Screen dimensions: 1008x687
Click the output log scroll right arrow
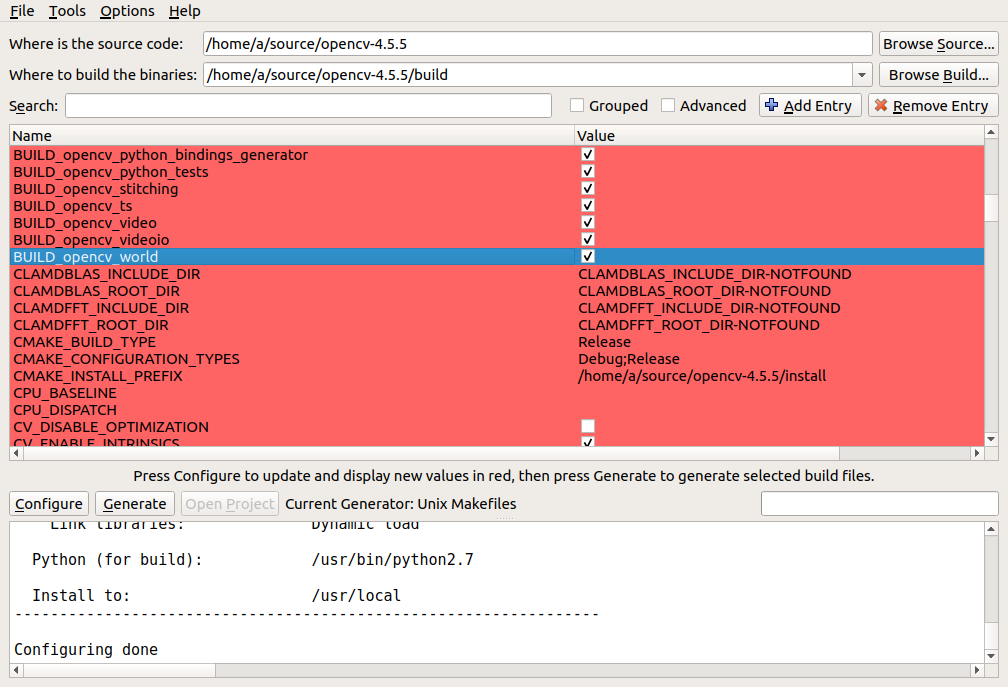(977, 670)
